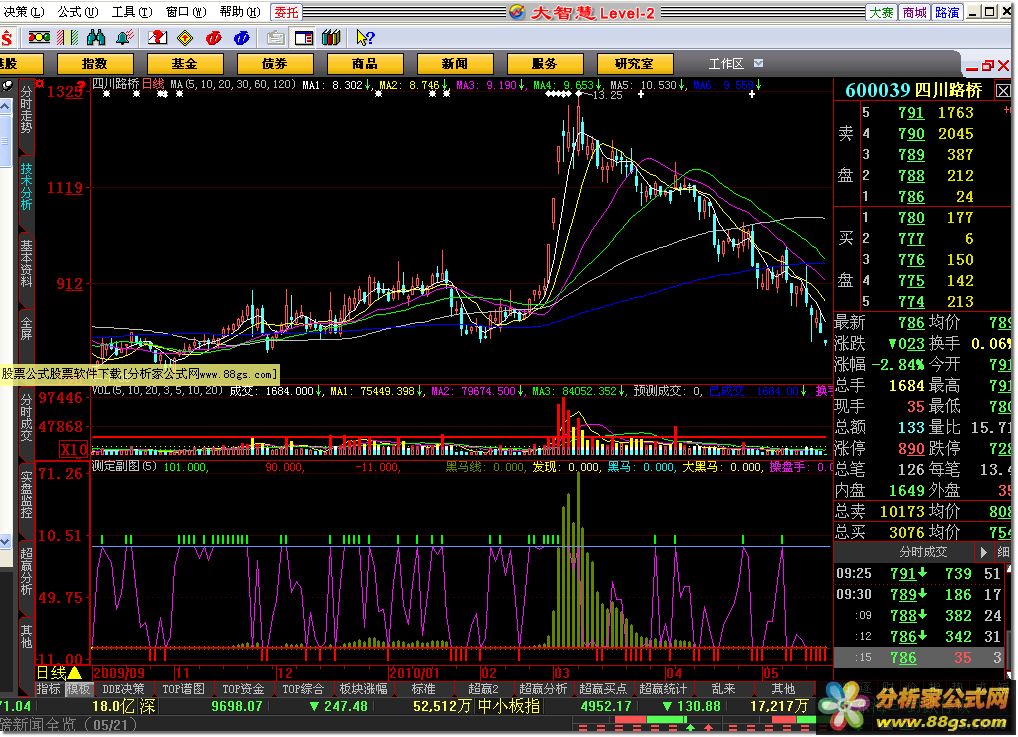The image size is (1018, 737).
Task: Open the colored books library icon
Action: tap(331, 38)
